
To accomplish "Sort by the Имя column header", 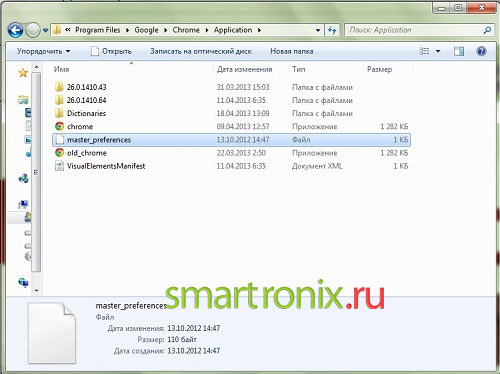I will [x=132, y=69].
